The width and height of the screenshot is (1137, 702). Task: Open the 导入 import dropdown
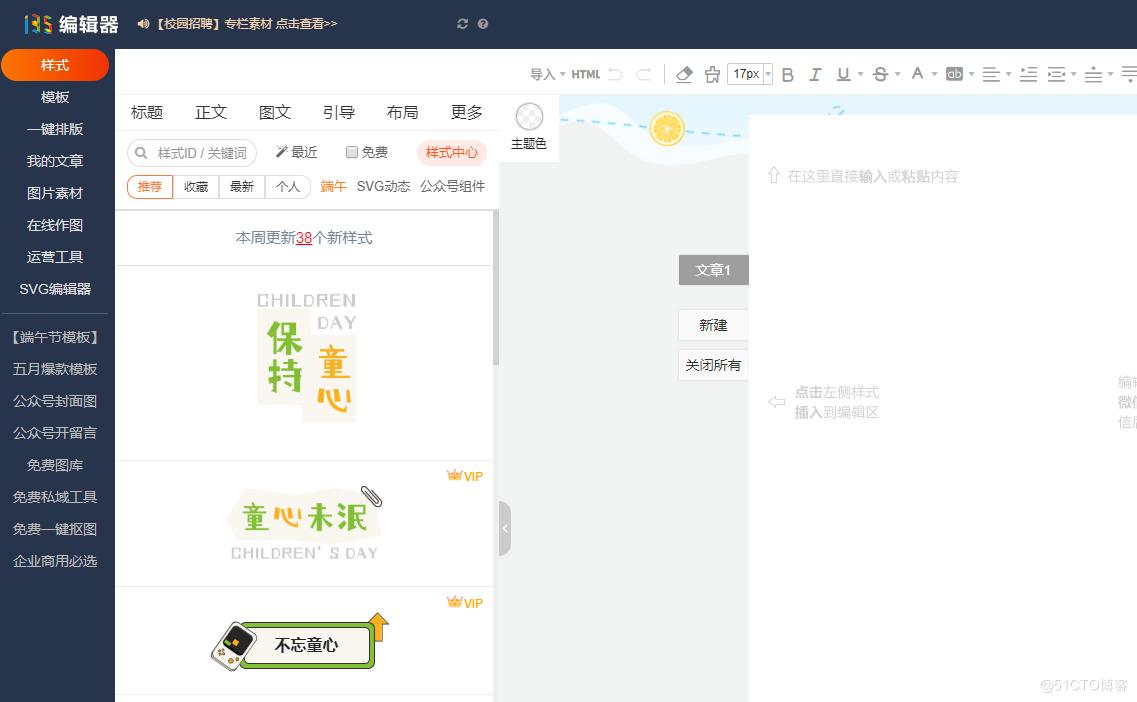point(541,74)
